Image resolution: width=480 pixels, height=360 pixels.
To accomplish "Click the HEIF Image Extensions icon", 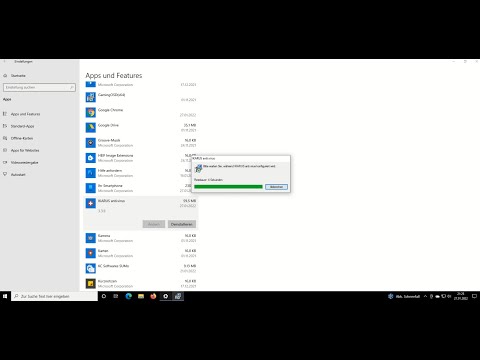I will 91,158.
